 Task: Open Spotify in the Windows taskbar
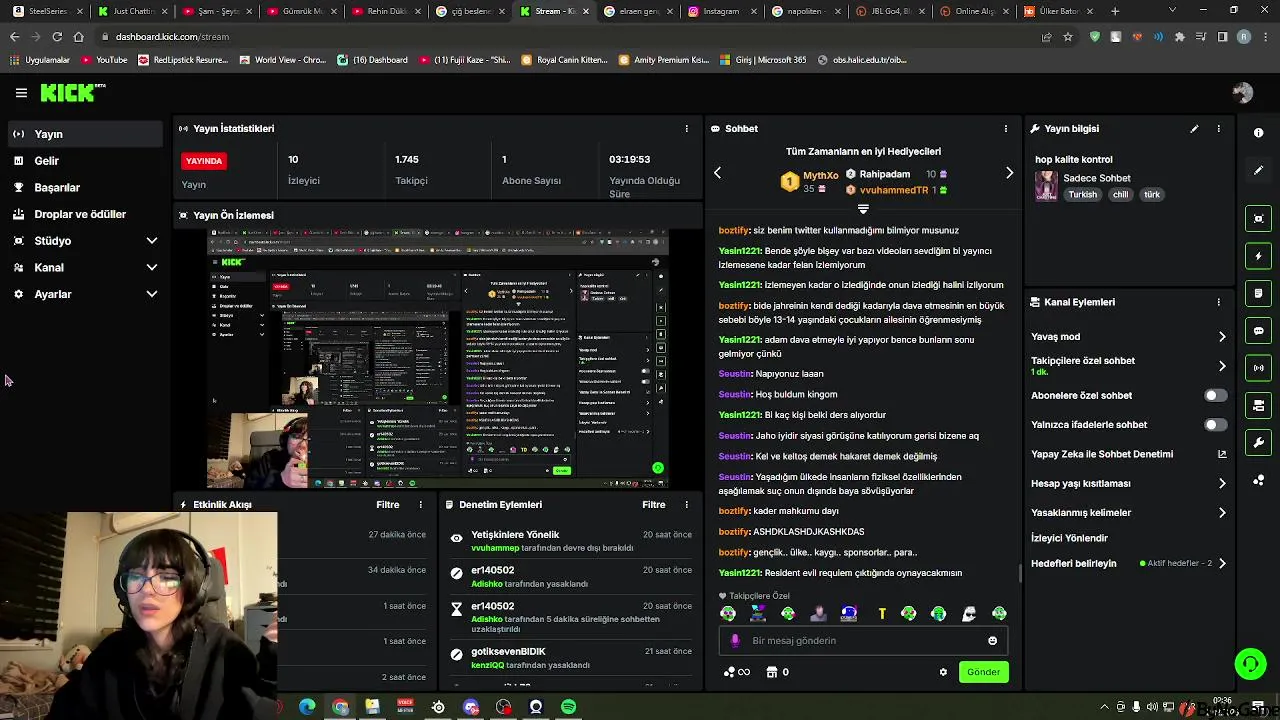click(x=568, y=707)
